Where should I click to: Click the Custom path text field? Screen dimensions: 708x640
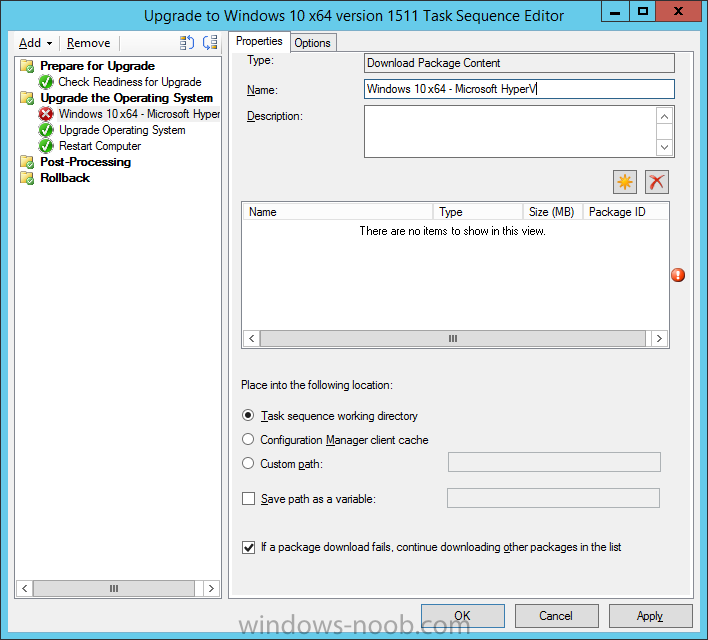click(554, 462)
